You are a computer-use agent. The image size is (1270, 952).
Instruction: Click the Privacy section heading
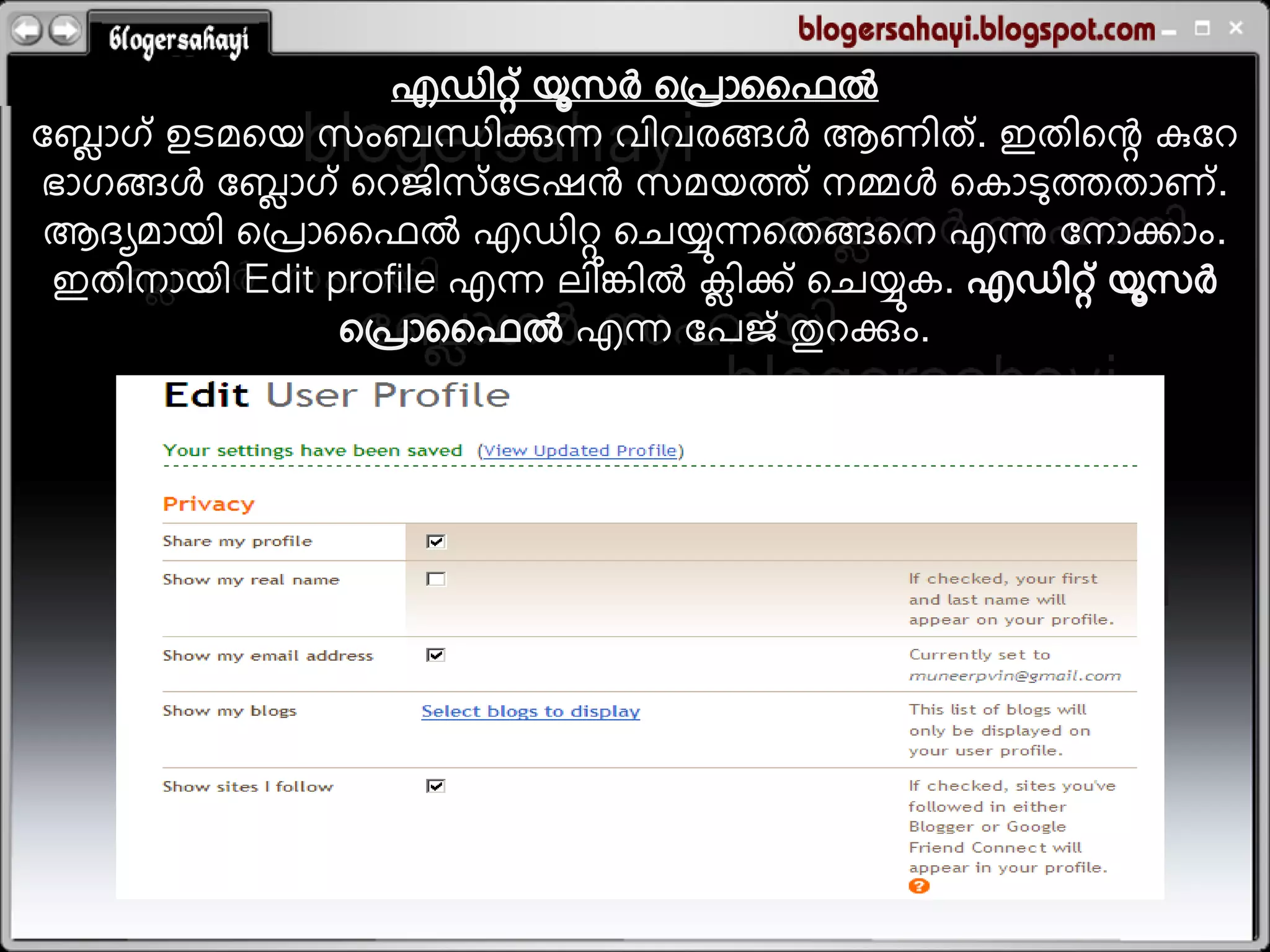click(209, 504)
